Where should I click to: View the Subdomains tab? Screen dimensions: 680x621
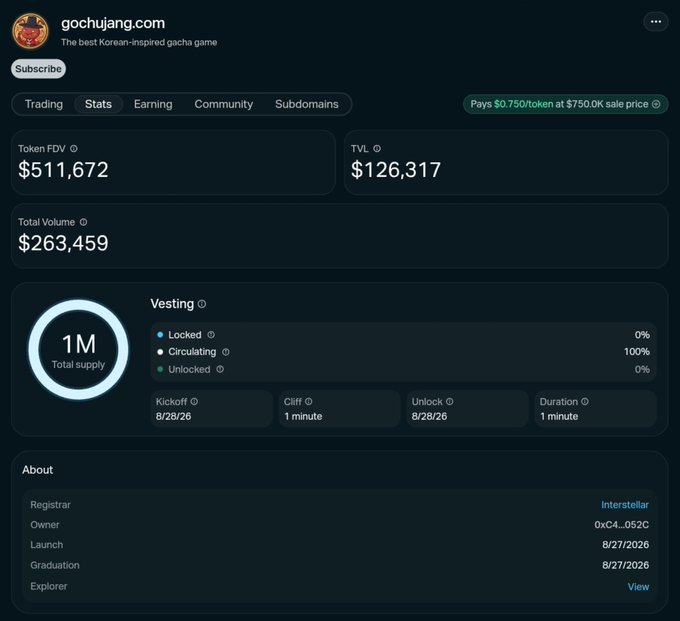tap(307, 104)
